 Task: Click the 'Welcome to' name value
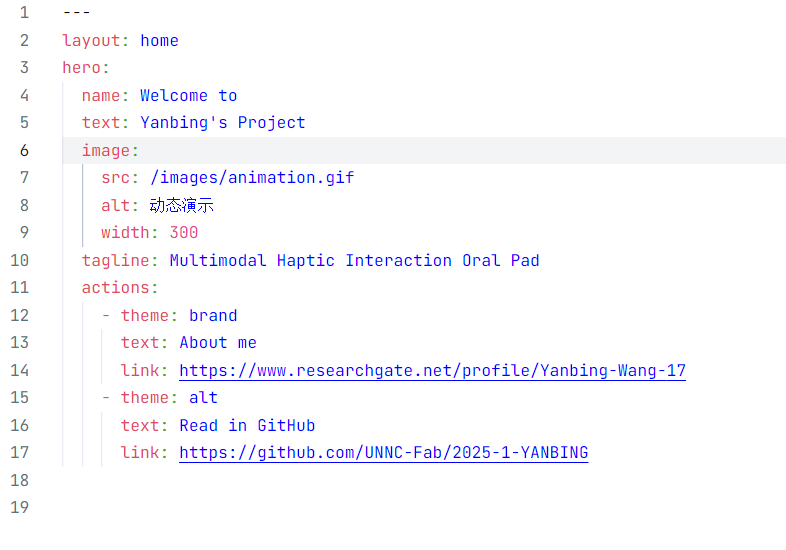tap(188, 95)
